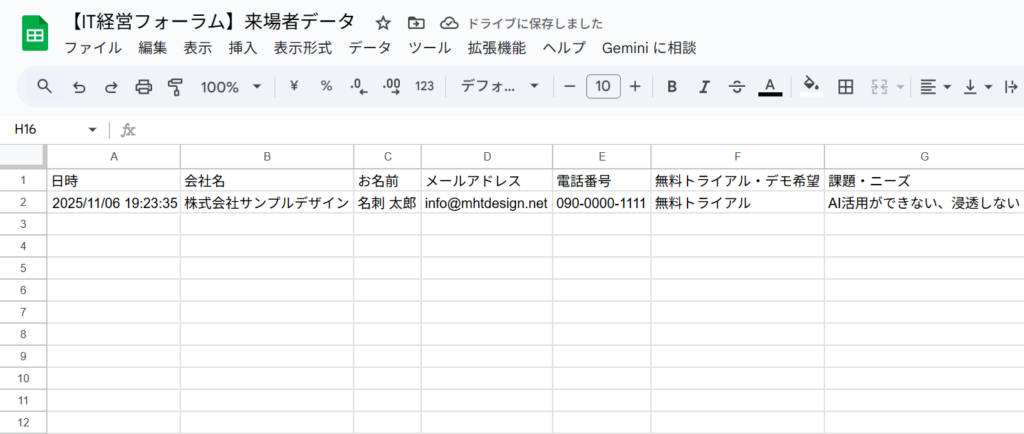Click the borders grid icon
Viewport: 1024px width, 434px height.
[845, 87]
